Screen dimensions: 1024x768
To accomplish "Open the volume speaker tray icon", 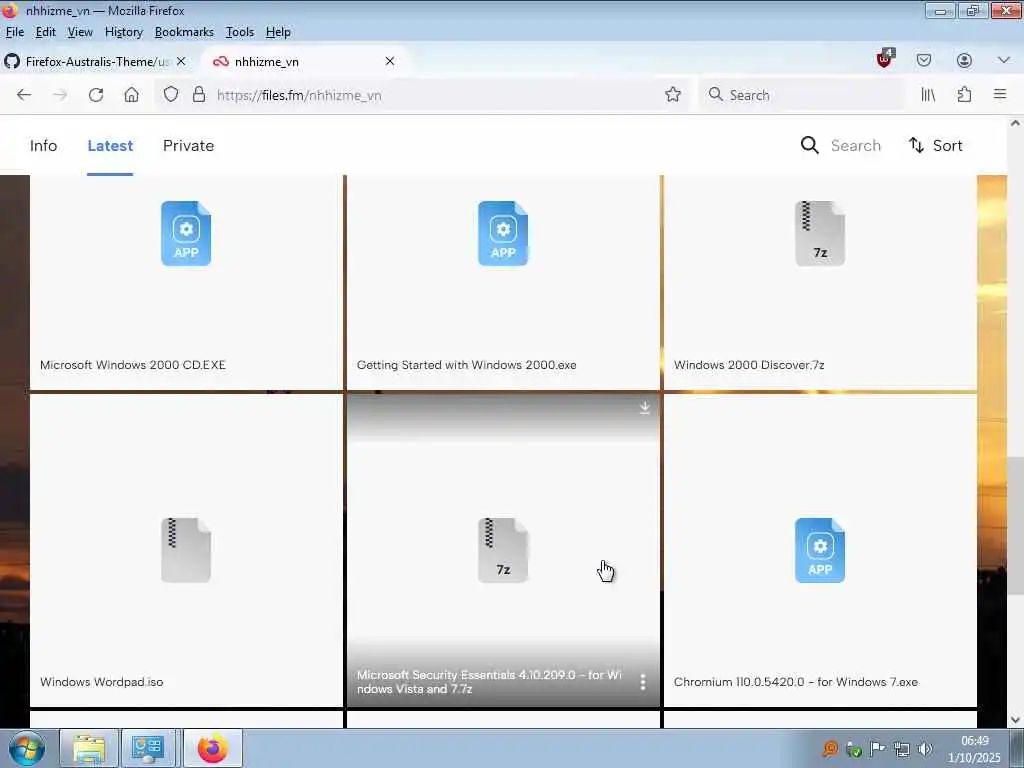I will (x=925, y=748).
